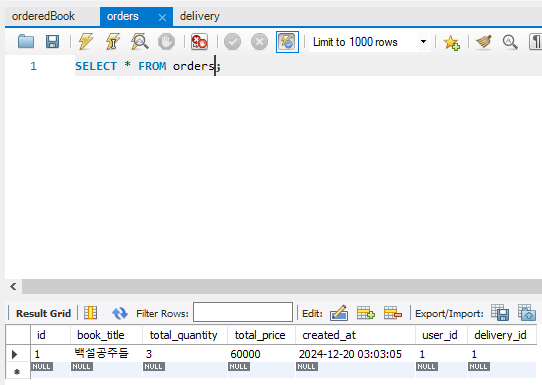Select the cell with book title 백설공주들
The height and width of the screenshot is (385, 542).
click(106, 354)
